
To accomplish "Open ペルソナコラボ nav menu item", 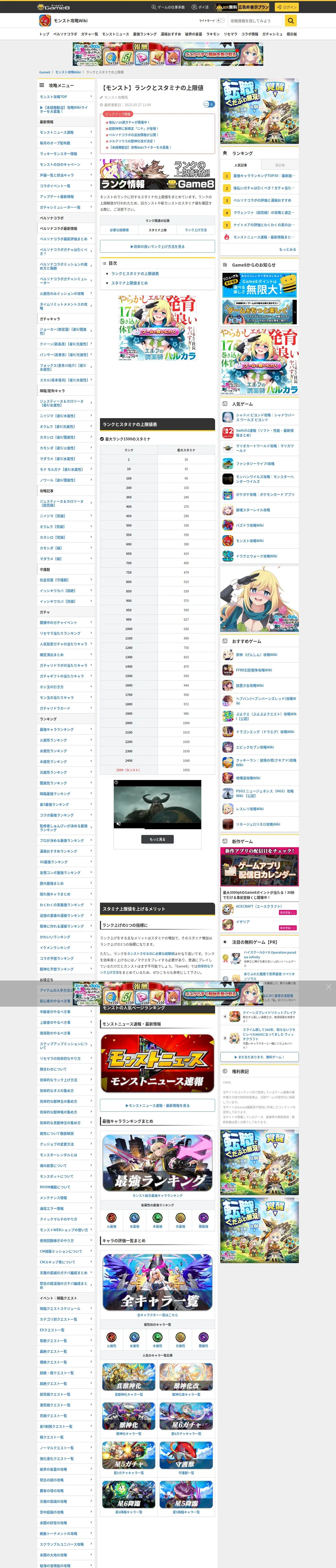I will pyautogui.click(x=65, y=34).
